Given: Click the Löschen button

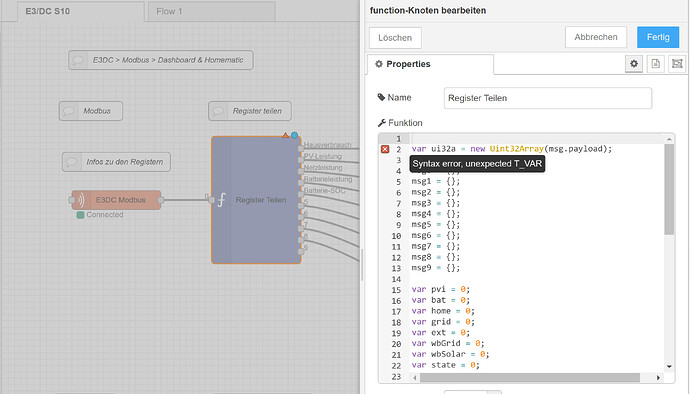Looking at the screenshot, I should click(x=395, y=38).
